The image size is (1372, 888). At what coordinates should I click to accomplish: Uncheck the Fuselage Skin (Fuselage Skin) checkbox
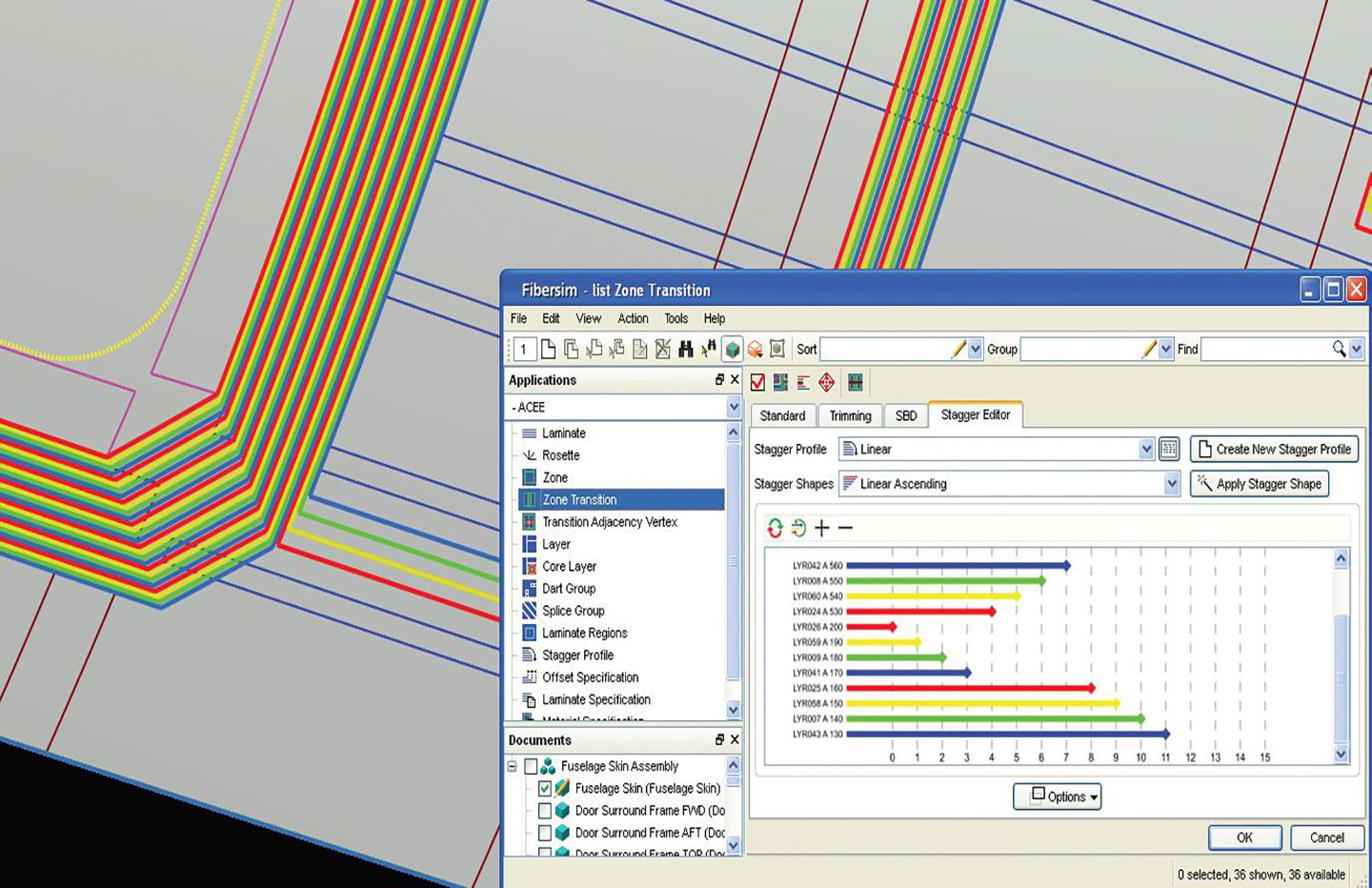pos(545,788)
